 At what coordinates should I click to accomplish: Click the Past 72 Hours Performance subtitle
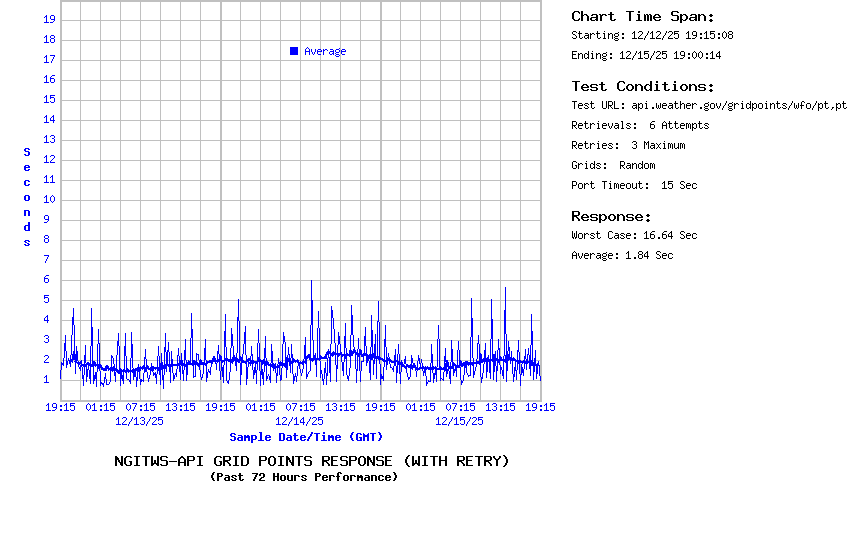click(x=304, y=477)
